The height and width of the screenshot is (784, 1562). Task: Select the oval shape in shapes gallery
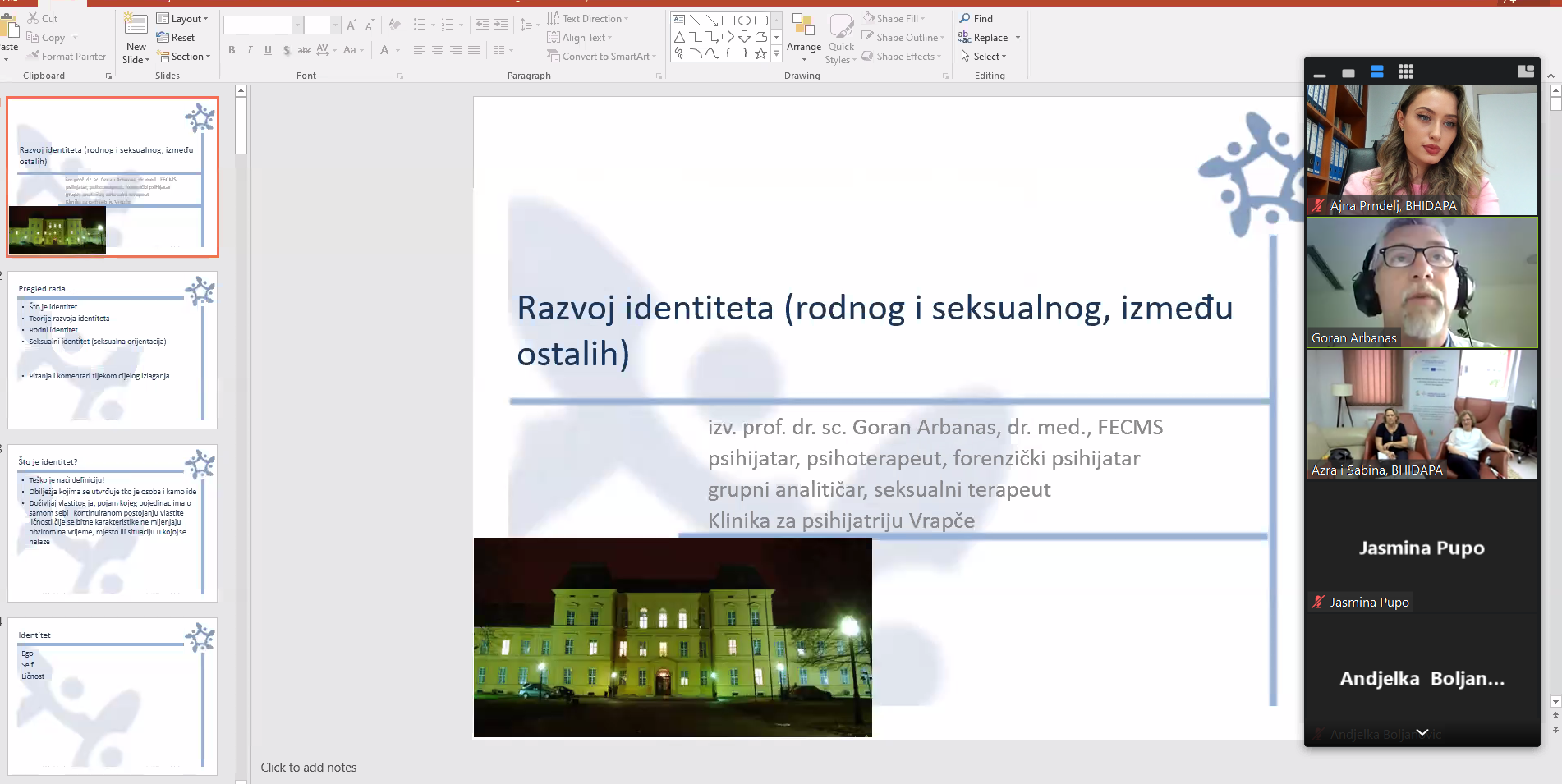click(744, 21)
